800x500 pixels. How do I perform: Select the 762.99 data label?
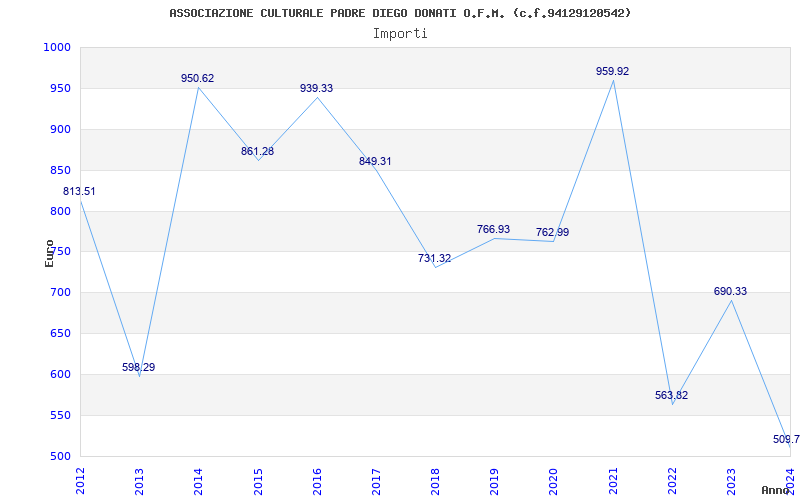tap(553, 232)
